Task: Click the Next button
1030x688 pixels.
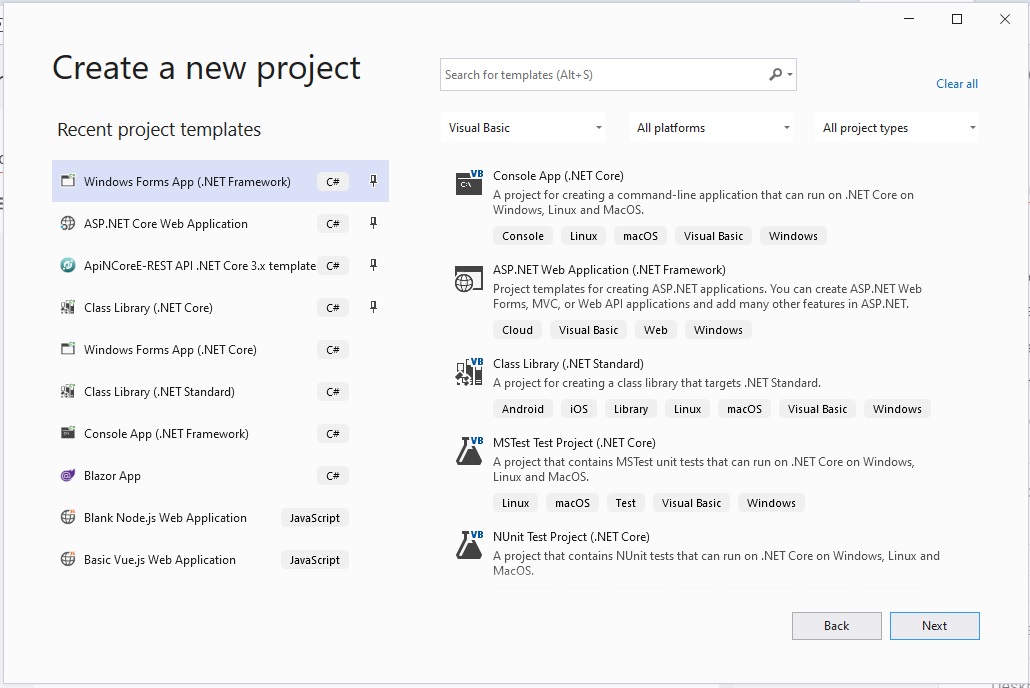Action: pos(934,626)
